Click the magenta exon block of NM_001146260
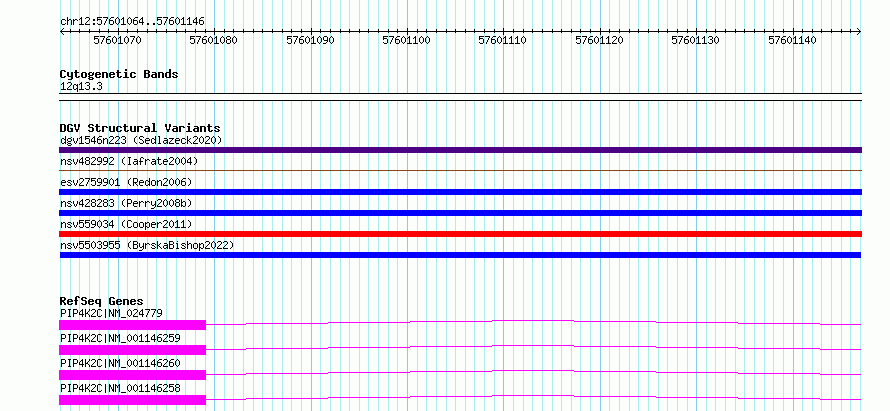This screenshot has width=890, height=411. tap(132, 375)
